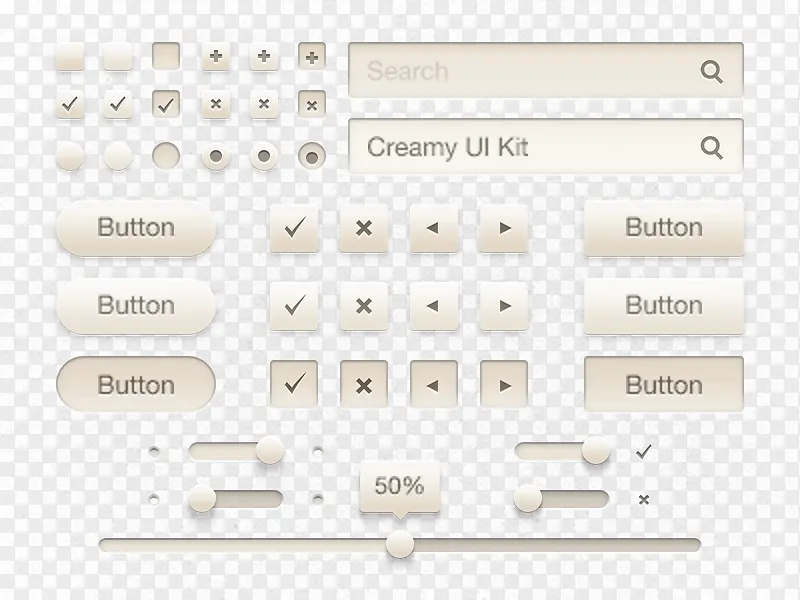Click the left arrow button in the bottom Button row
This screenshot has width=800, height=600.
pyautogui.click(x=433, y=385)
